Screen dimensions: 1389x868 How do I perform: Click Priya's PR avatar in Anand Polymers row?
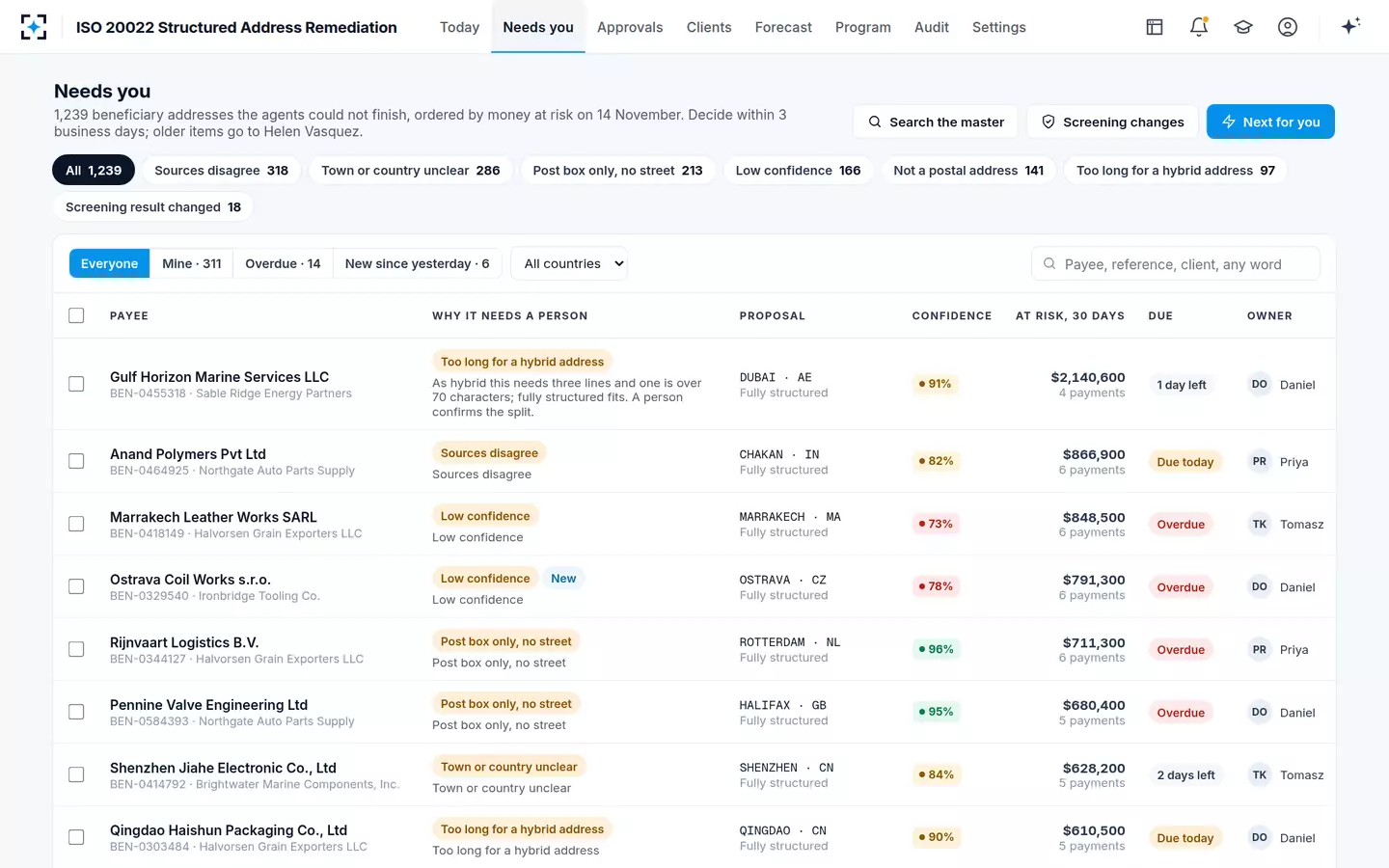pos(1260,461)
